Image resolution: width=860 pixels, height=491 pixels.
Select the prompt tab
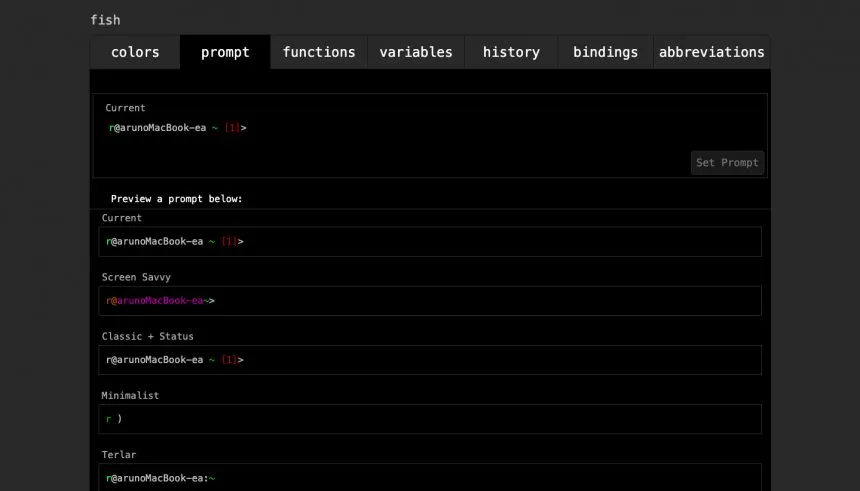225,52
